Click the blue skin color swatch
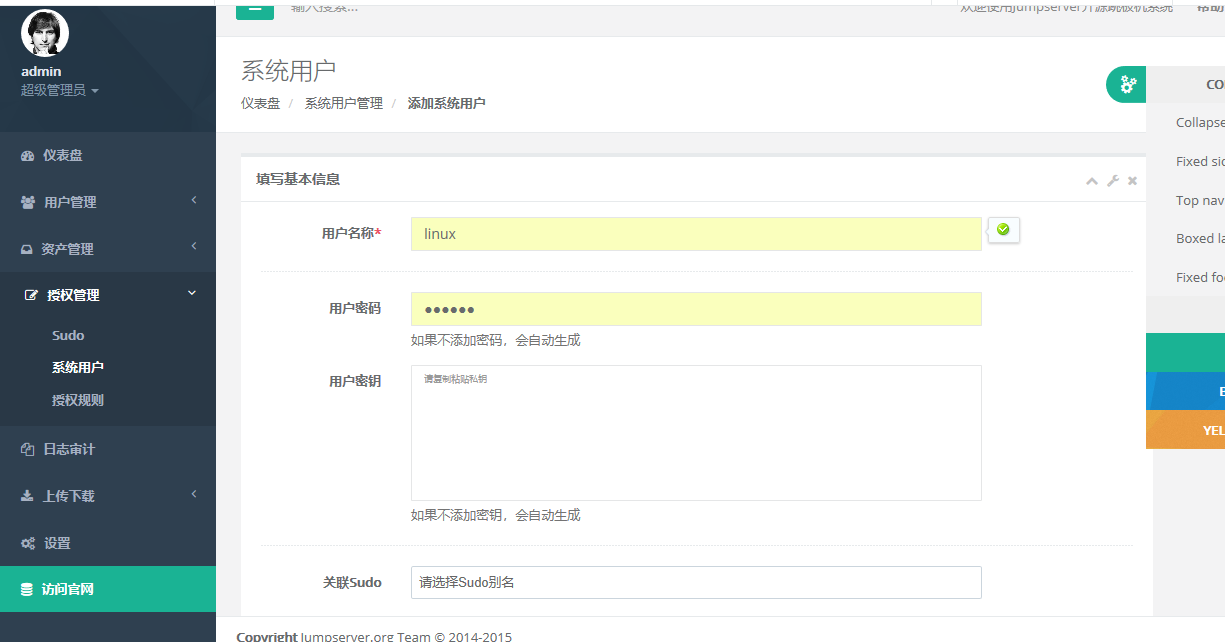The image size is (1225, 642). click(1186, 391)
